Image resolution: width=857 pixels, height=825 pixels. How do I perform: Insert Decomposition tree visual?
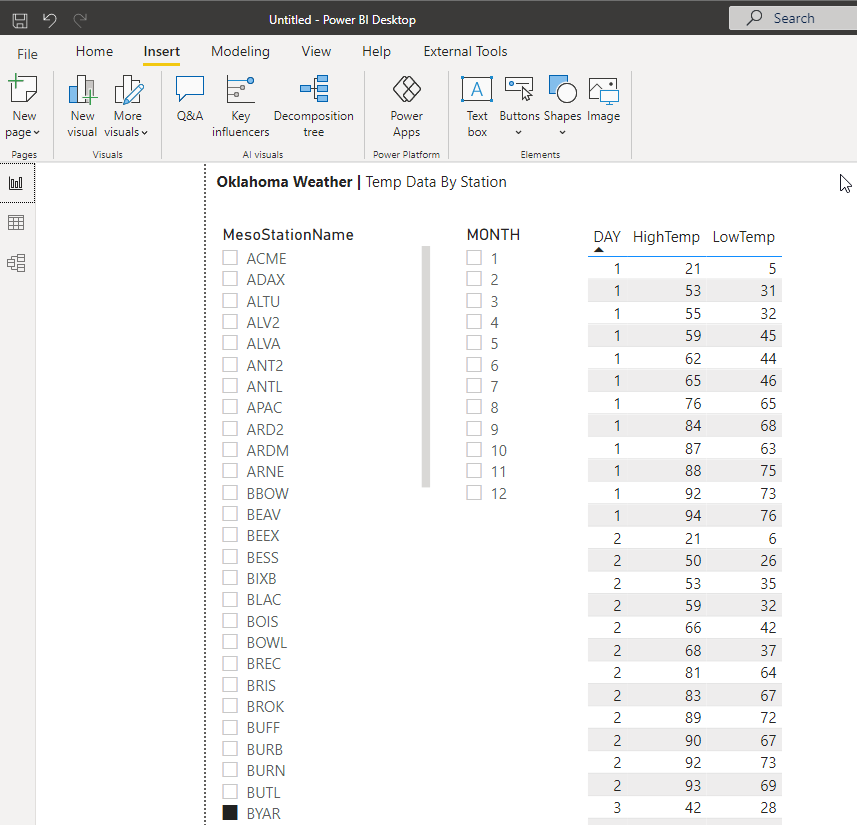pos(314,107)
